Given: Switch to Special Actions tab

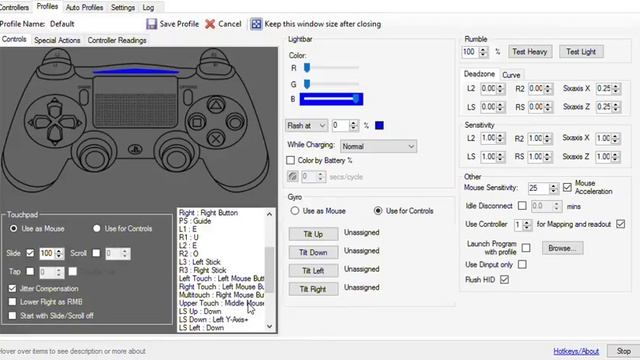Looking at the screenshot, I should (x=57, y=40).
